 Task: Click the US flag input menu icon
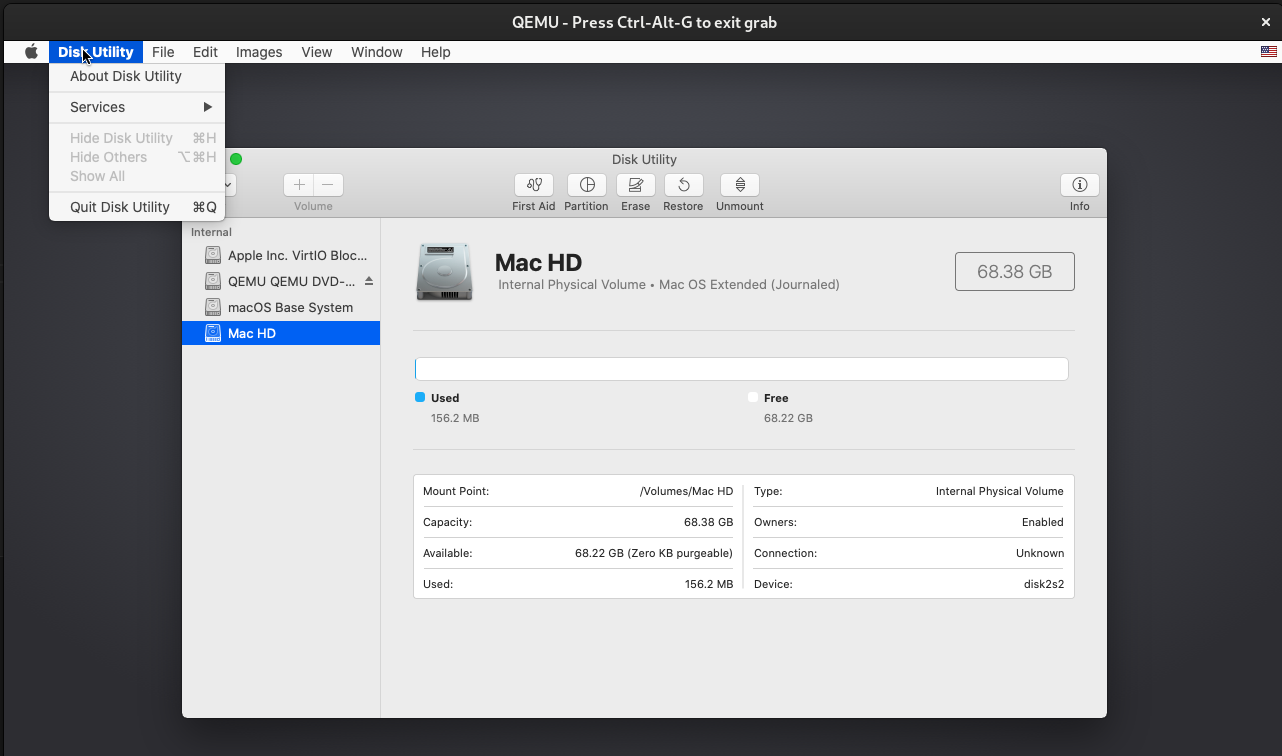tap(1269, 52)
